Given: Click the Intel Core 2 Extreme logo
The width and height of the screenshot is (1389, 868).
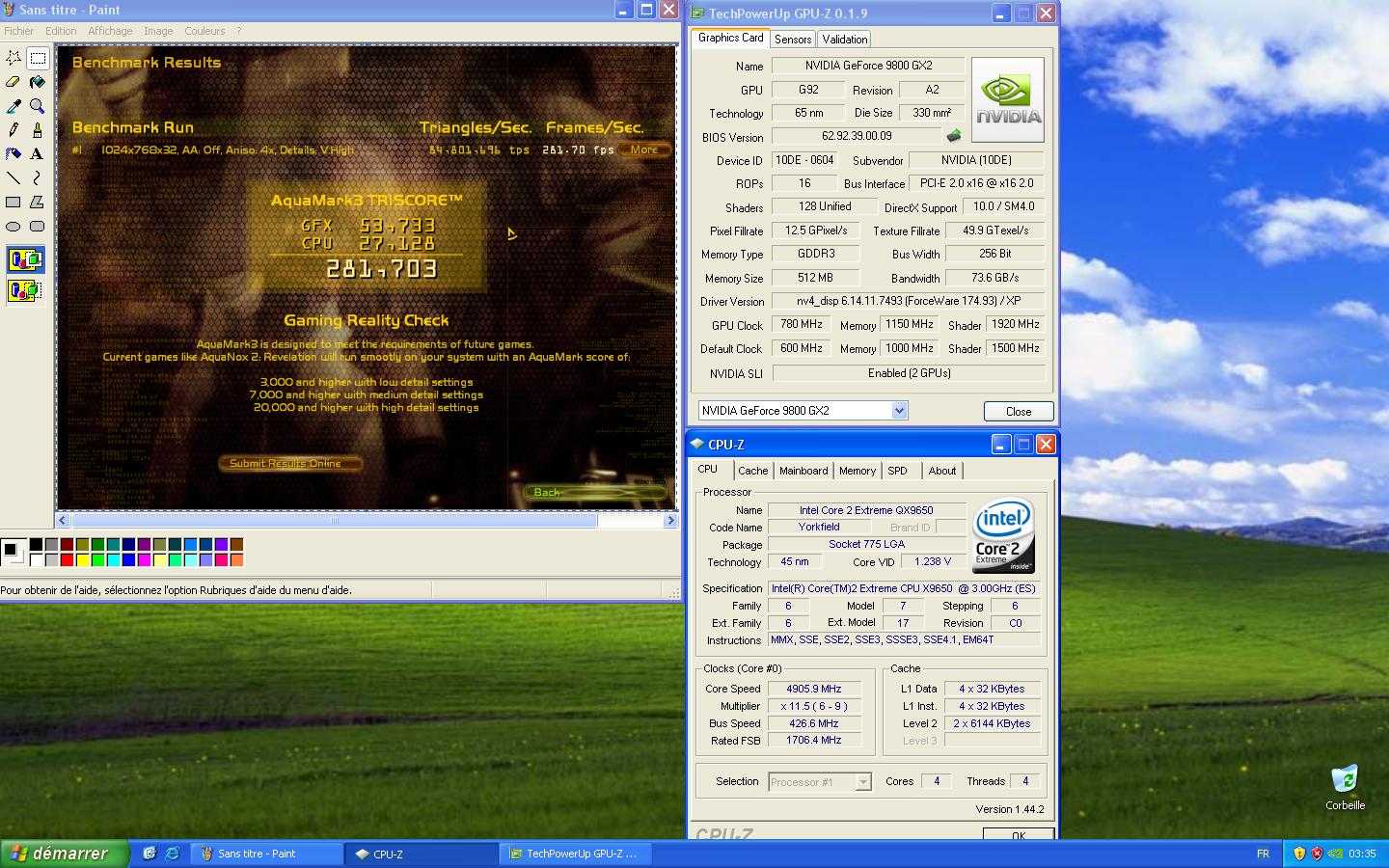Looking at the screenshot, I should [1004, 535].
